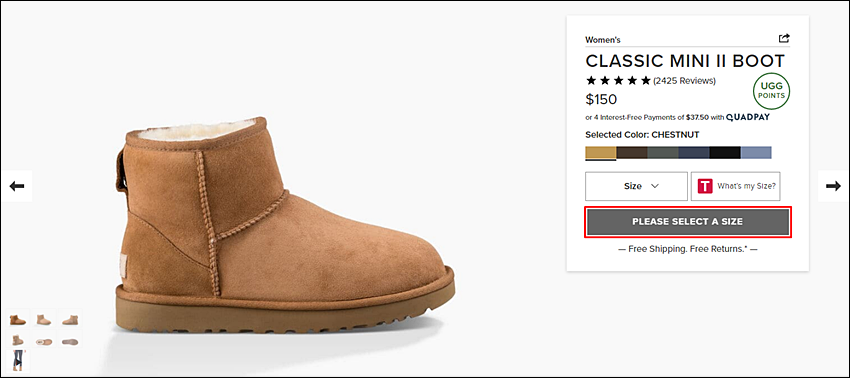Viewport: 850px width, 378px height.
Task: Expand the Size dropdown
Action: click(x=636, y=186)
